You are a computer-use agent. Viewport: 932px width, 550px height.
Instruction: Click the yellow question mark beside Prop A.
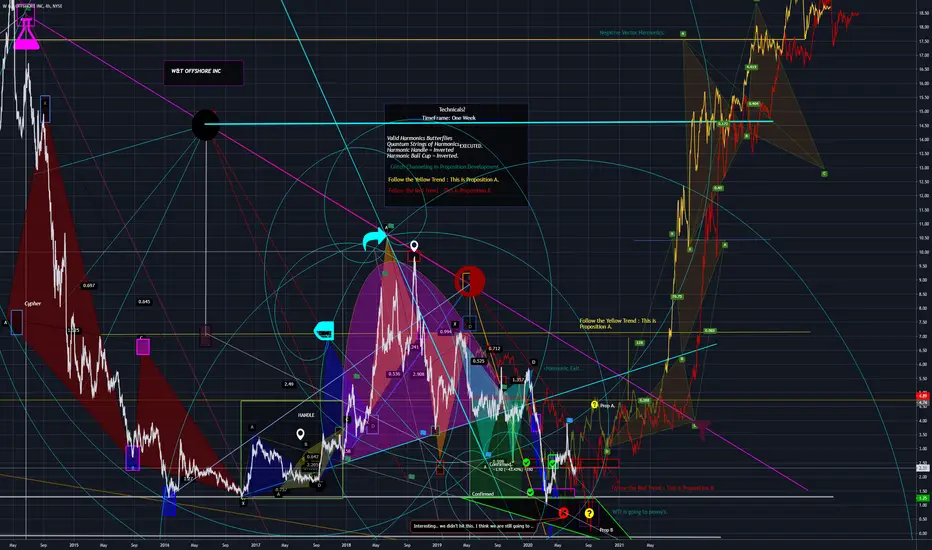click(594, 405)
